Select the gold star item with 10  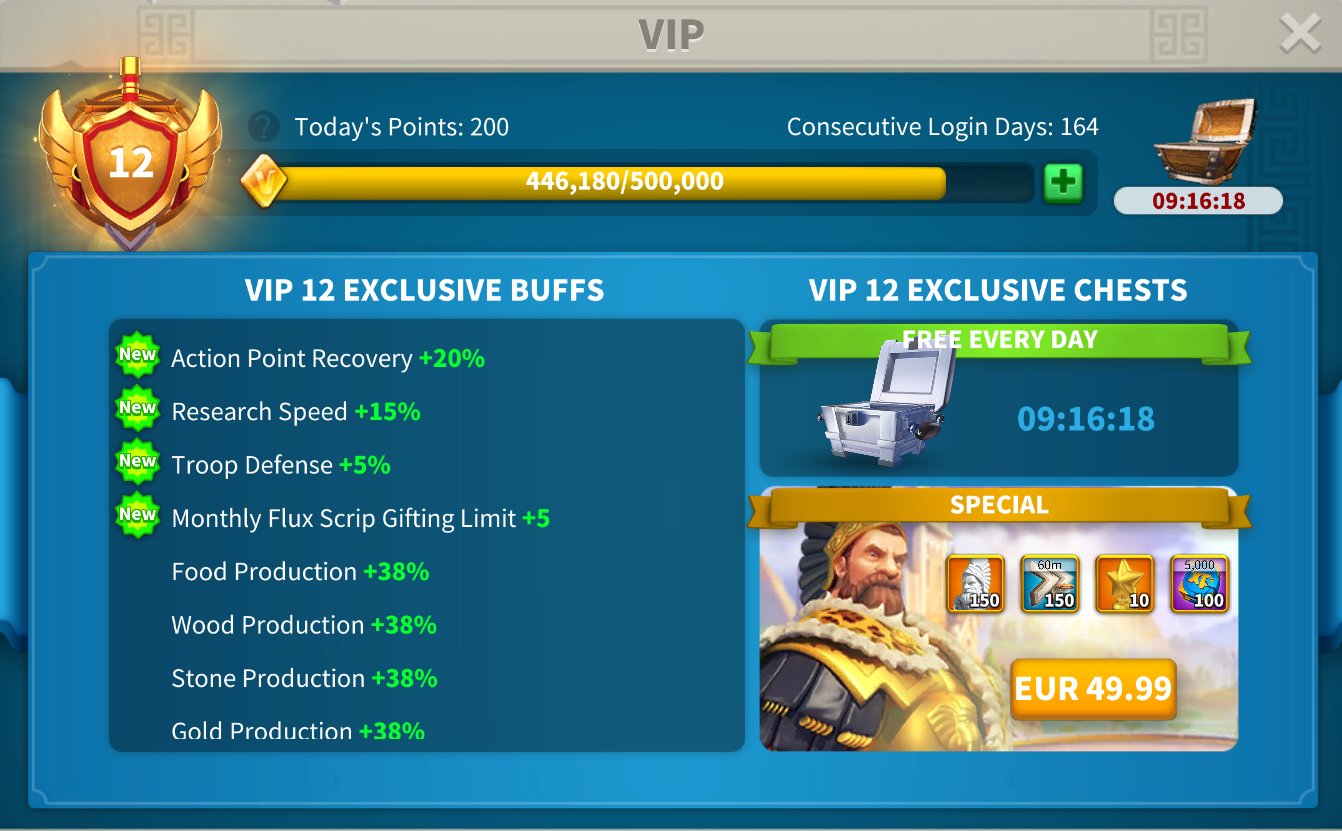(x=1124, y=584)
